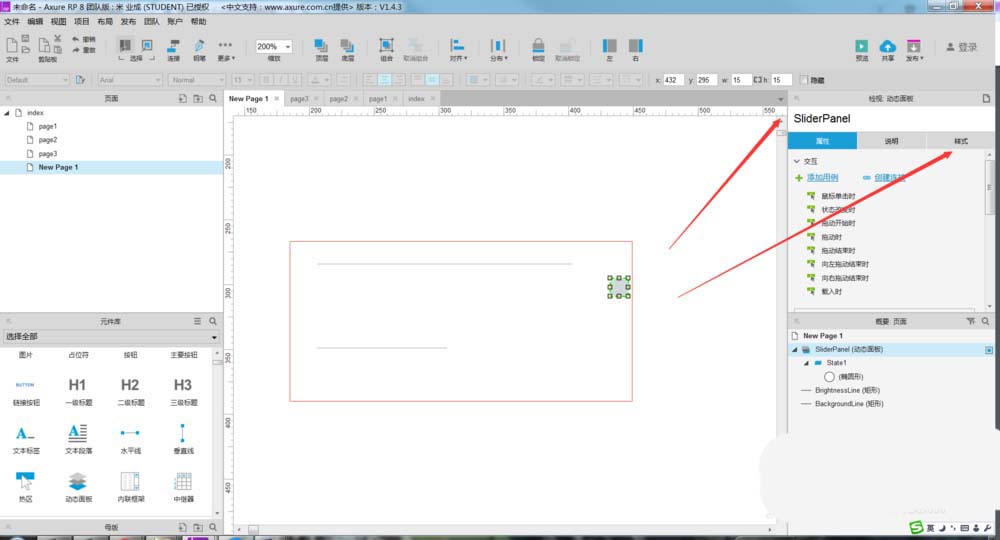Lock the selected widget (锁定)
Viewport: 1000px width, 540px height.
click(x=538, y=50)
